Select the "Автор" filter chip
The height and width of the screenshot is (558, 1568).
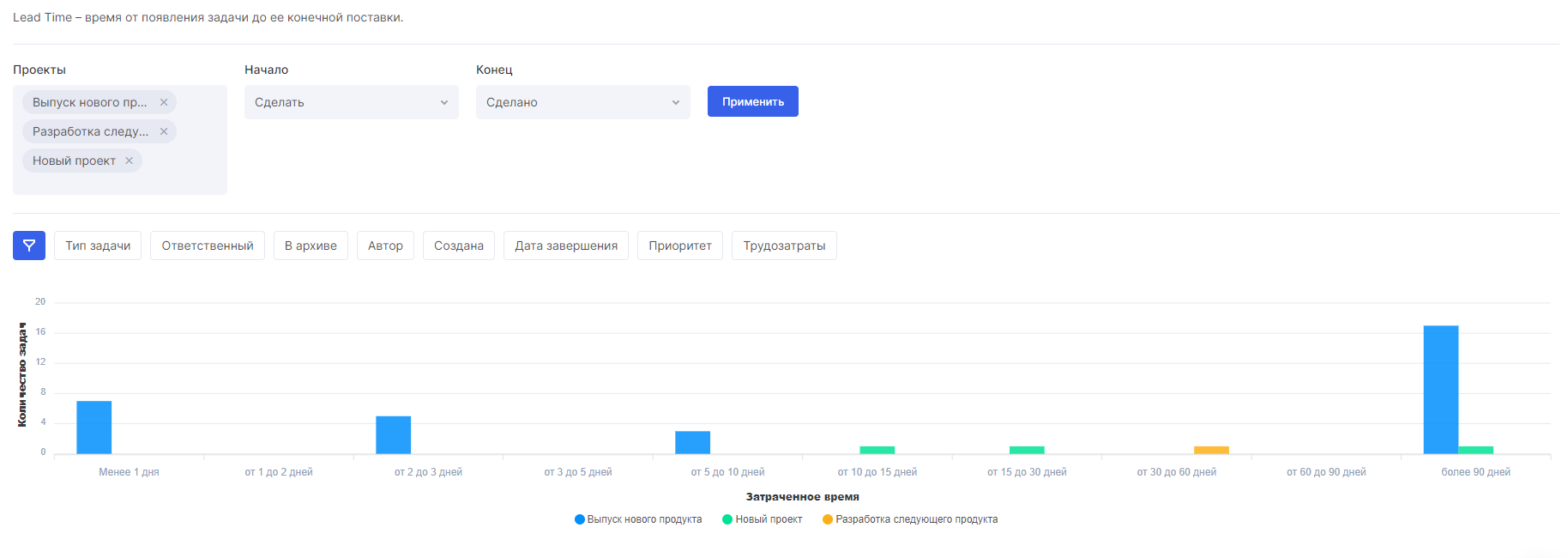(x=385, y=246)
